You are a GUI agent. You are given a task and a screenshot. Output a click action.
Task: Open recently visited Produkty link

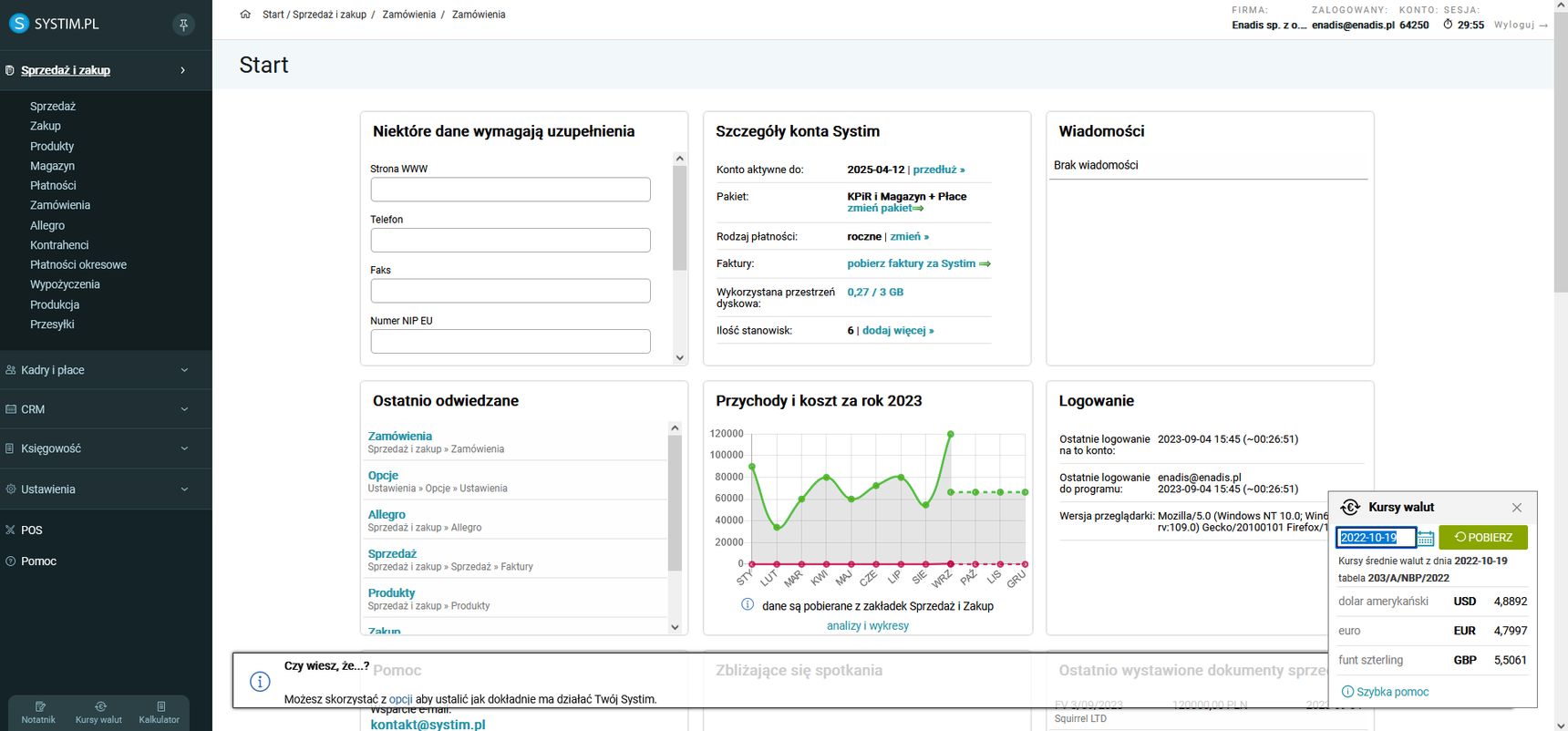click(x=391, y=592)
